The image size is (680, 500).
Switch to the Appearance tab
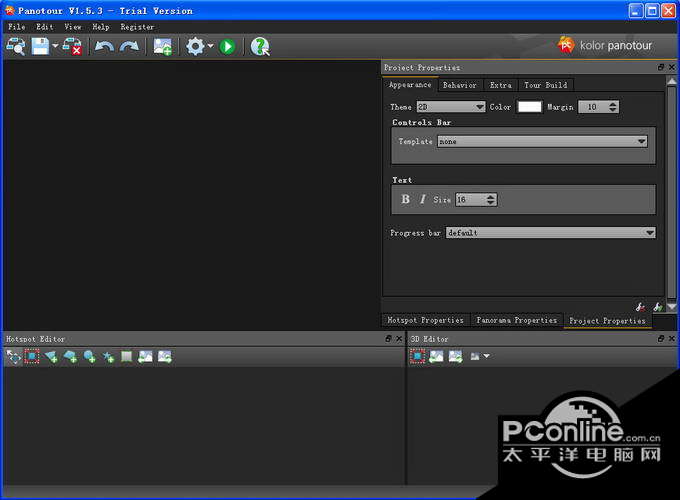click(x=410, y=85)
